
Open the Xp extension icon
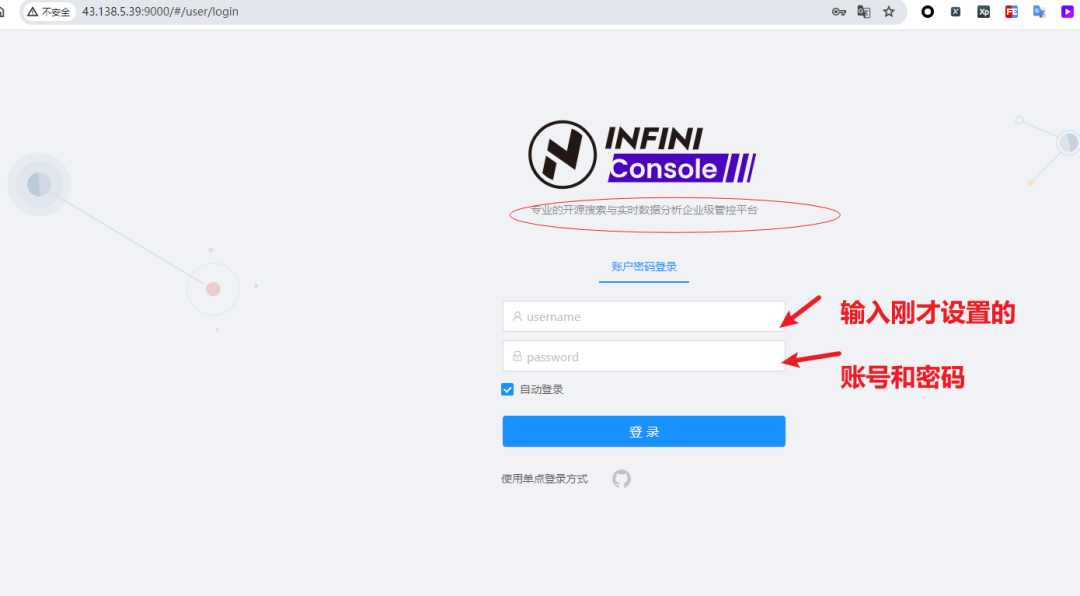984,12
